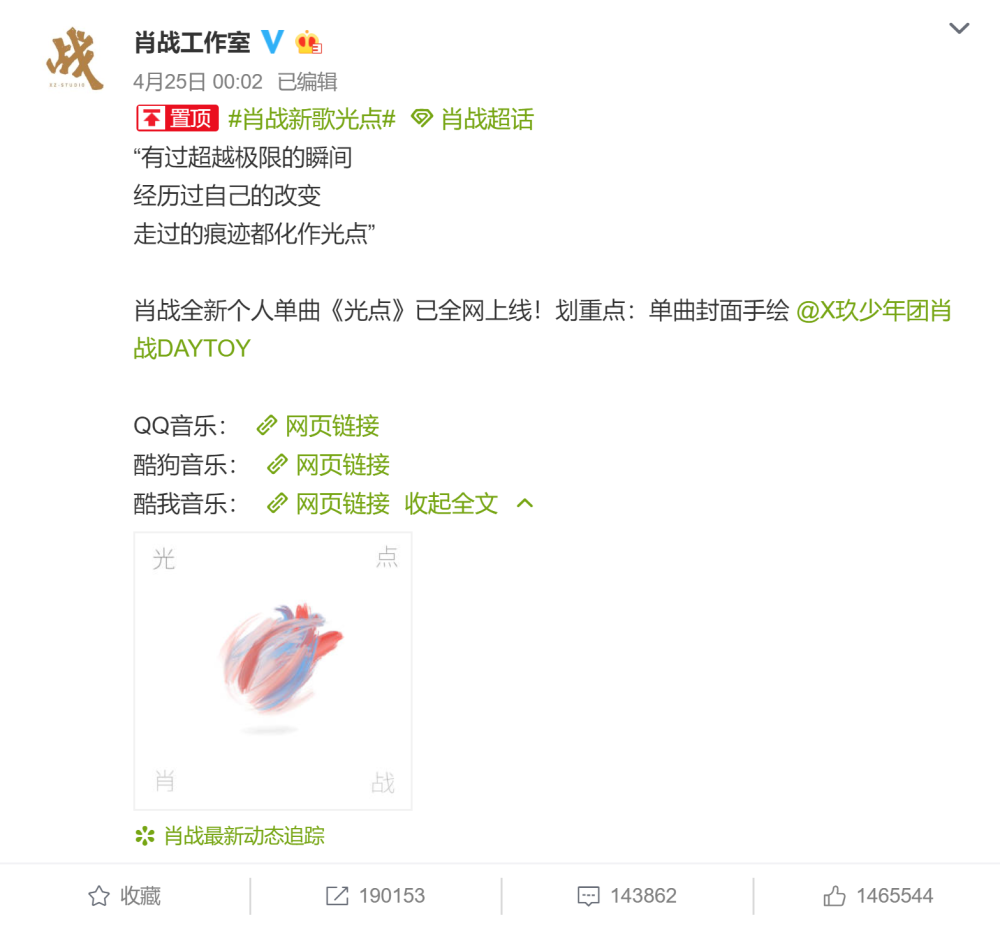This screenshot has width=1000, height=925.
Task: Open the 肖战超话 super topic link
Action: point(473,119)
